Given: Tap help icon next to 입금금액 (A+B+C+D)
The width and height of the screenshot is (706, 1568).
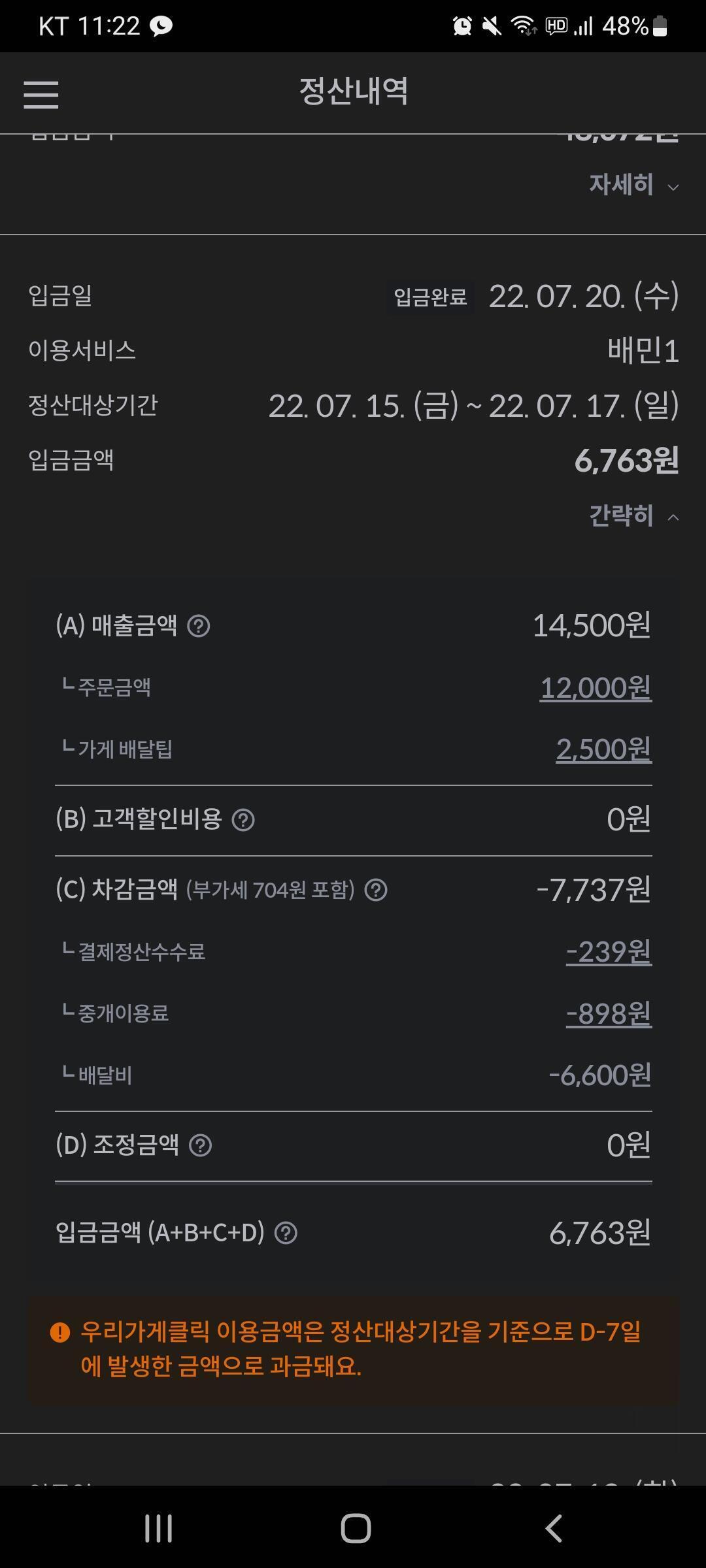Looking at the screenshot, I should tap(286, 1233).
